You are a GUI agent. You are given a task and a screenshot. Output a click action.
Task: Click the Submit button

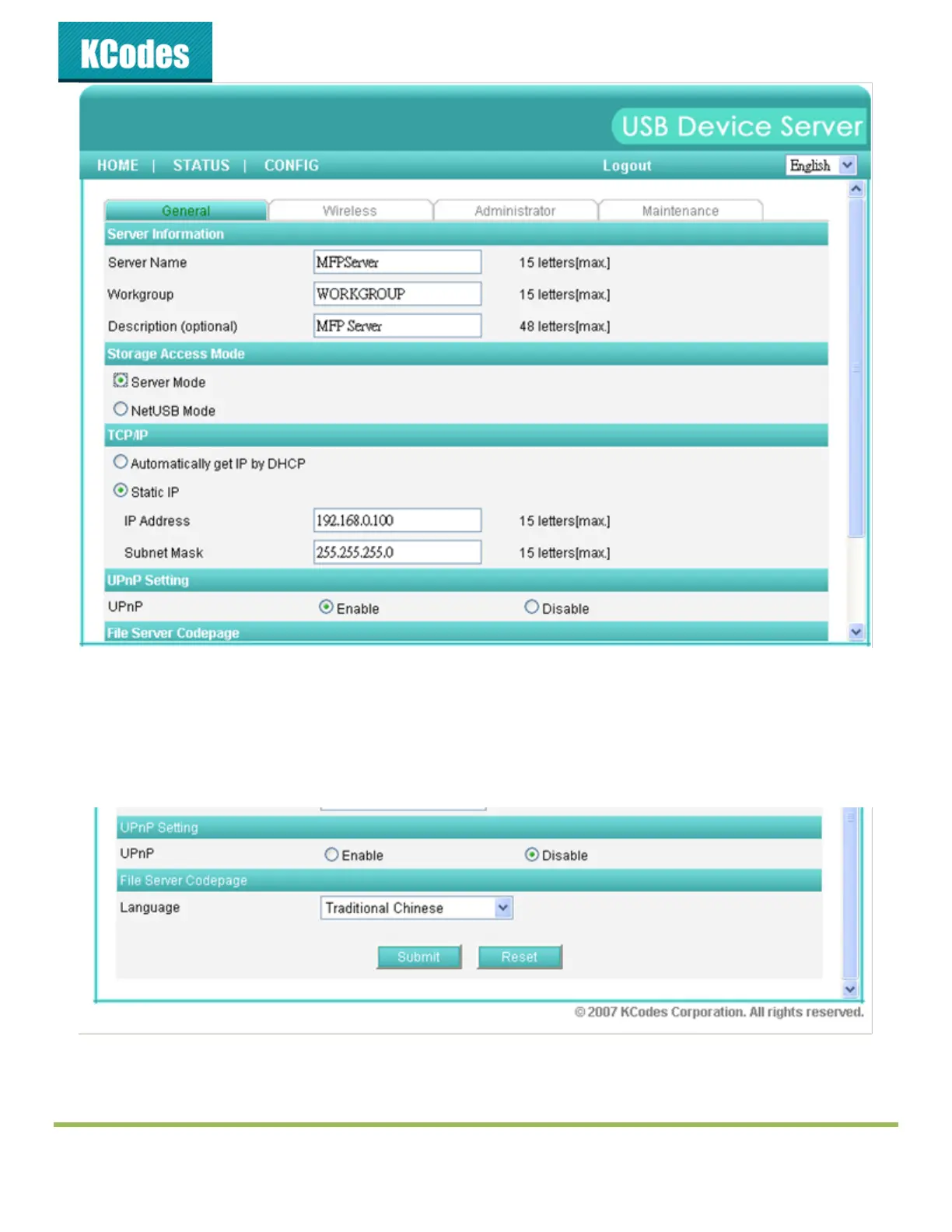click(419, 957)
